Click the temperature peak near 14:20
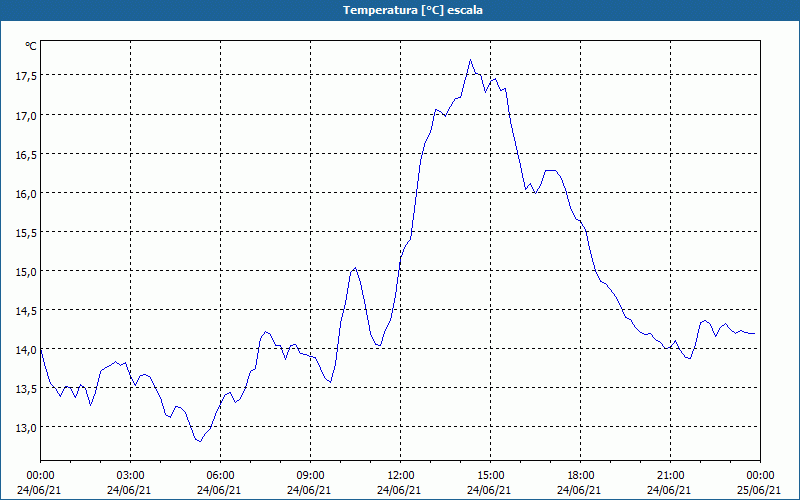The image size is (800, 500). coord(470,60)
